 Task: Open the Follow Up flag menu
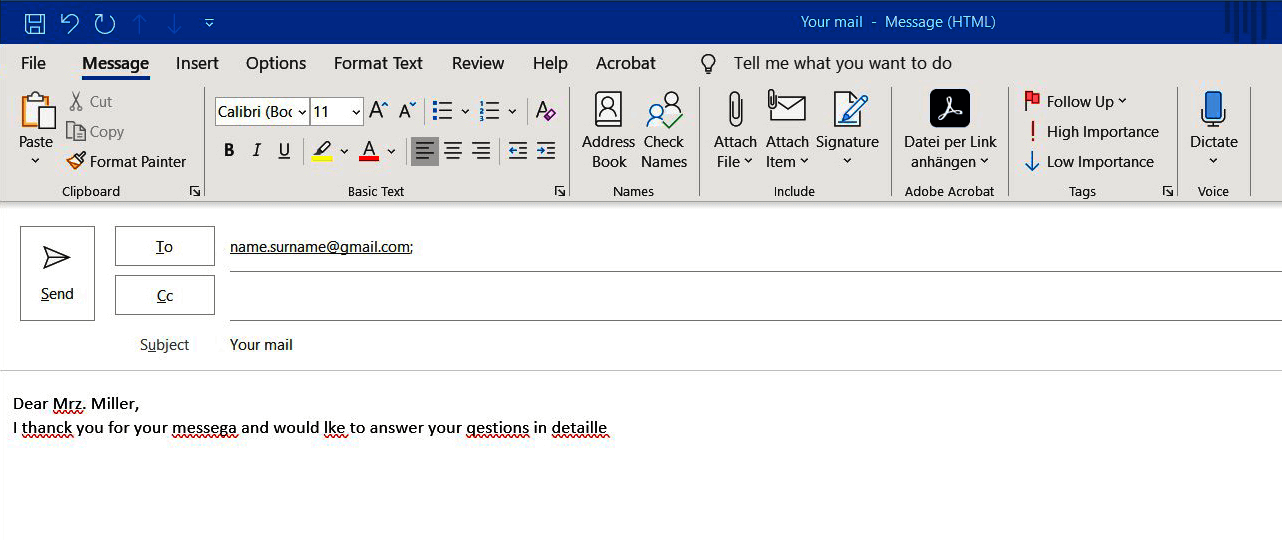click(1076, 101)
